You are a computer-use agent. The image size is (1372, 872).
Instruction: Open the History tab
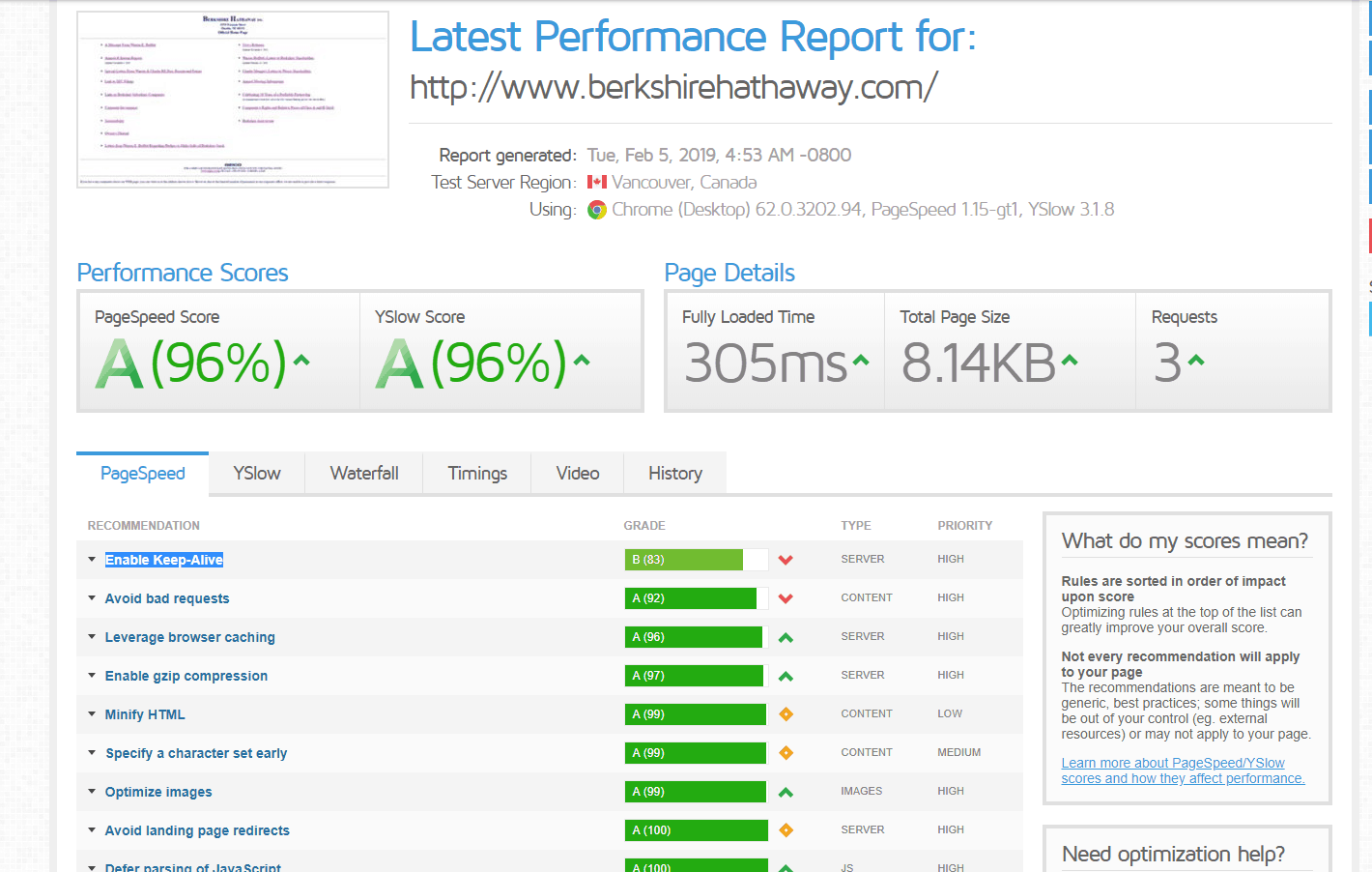[675, 474]
